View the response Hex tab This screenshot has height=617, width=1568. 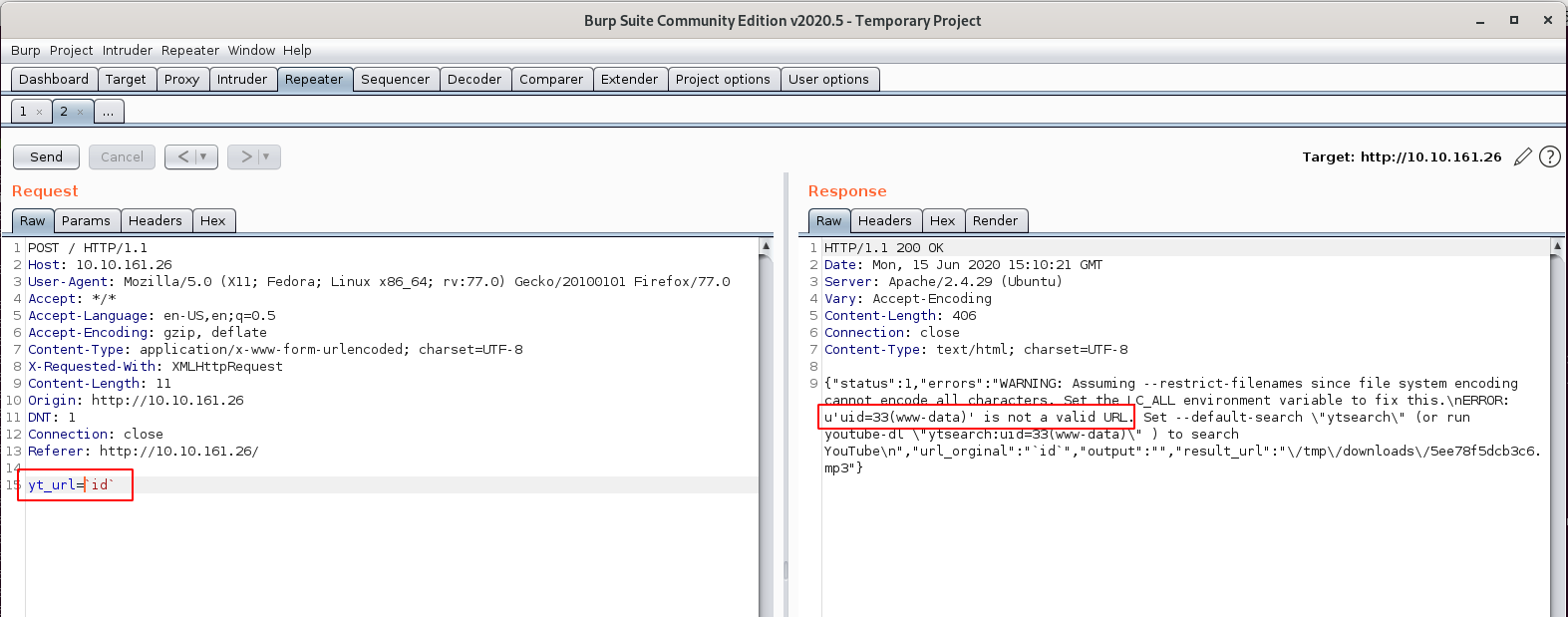942,220
